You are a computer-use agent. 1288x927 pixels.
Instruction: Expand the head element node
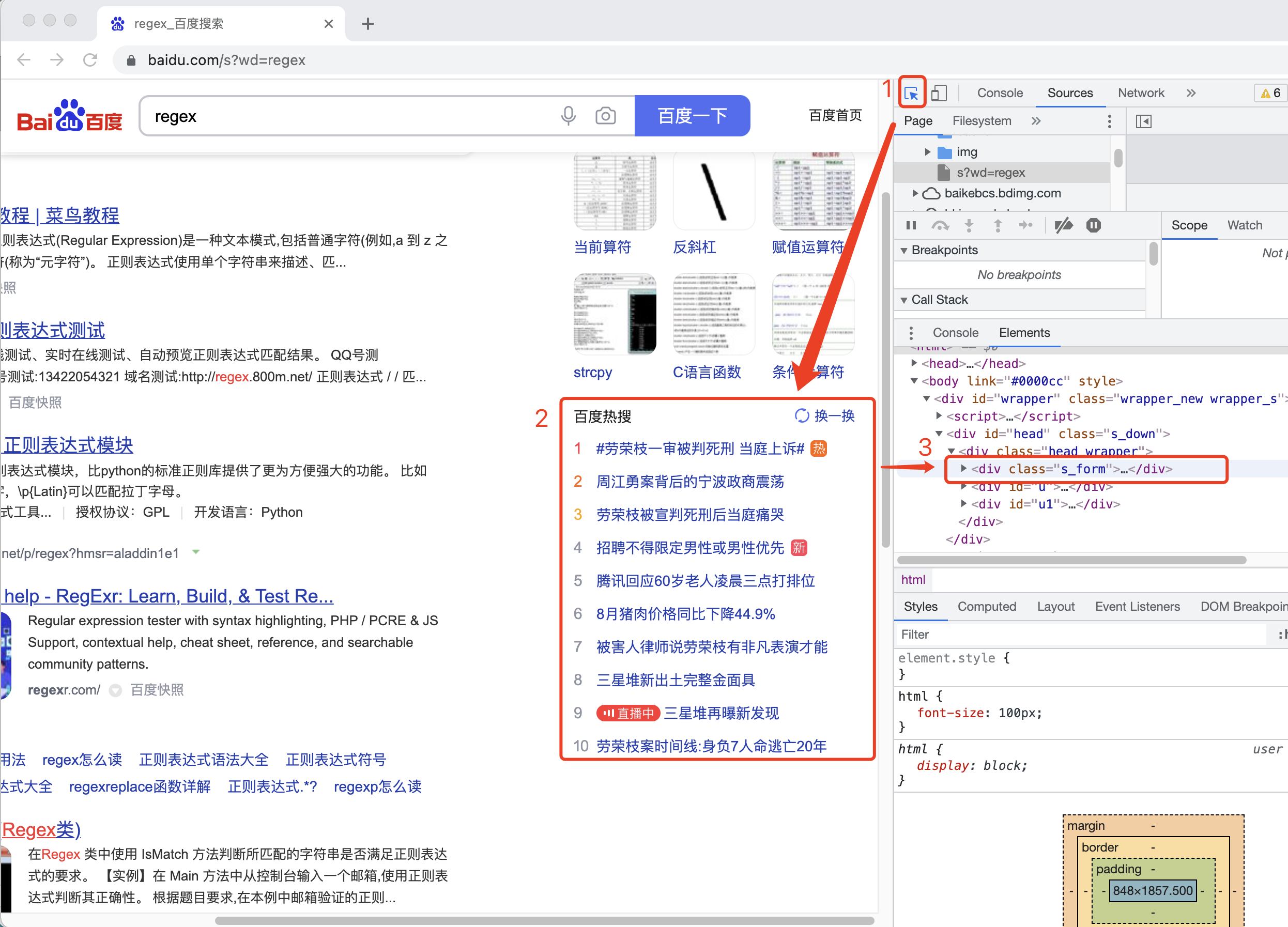(x=914, y=363)
